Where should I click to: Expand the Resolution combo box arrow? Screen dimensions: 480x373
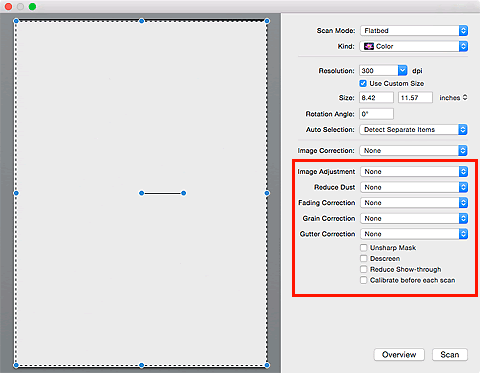pyautogui.click(x=402, y=70)
